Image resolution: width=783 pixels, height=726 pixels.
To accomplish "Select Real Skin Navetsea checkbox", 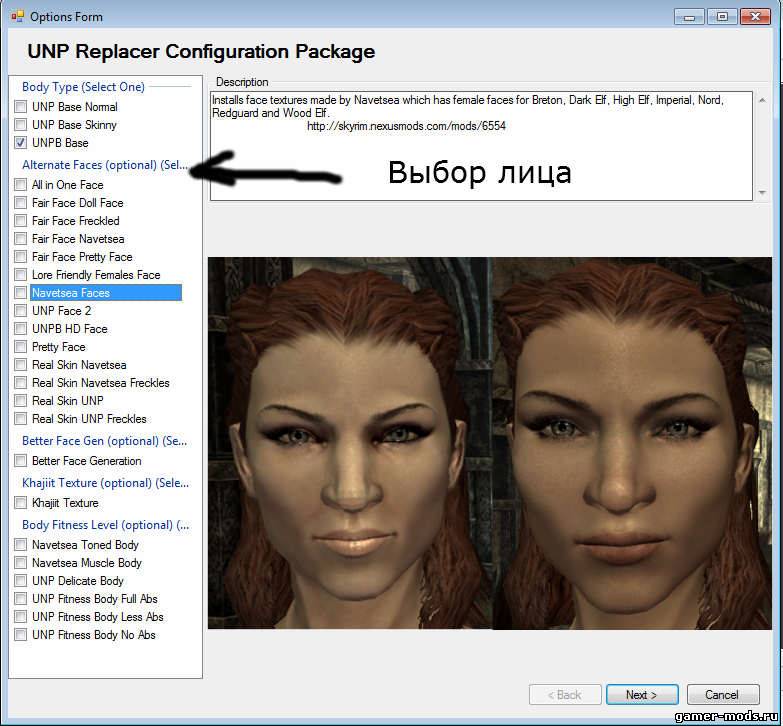I will point(20,365).
